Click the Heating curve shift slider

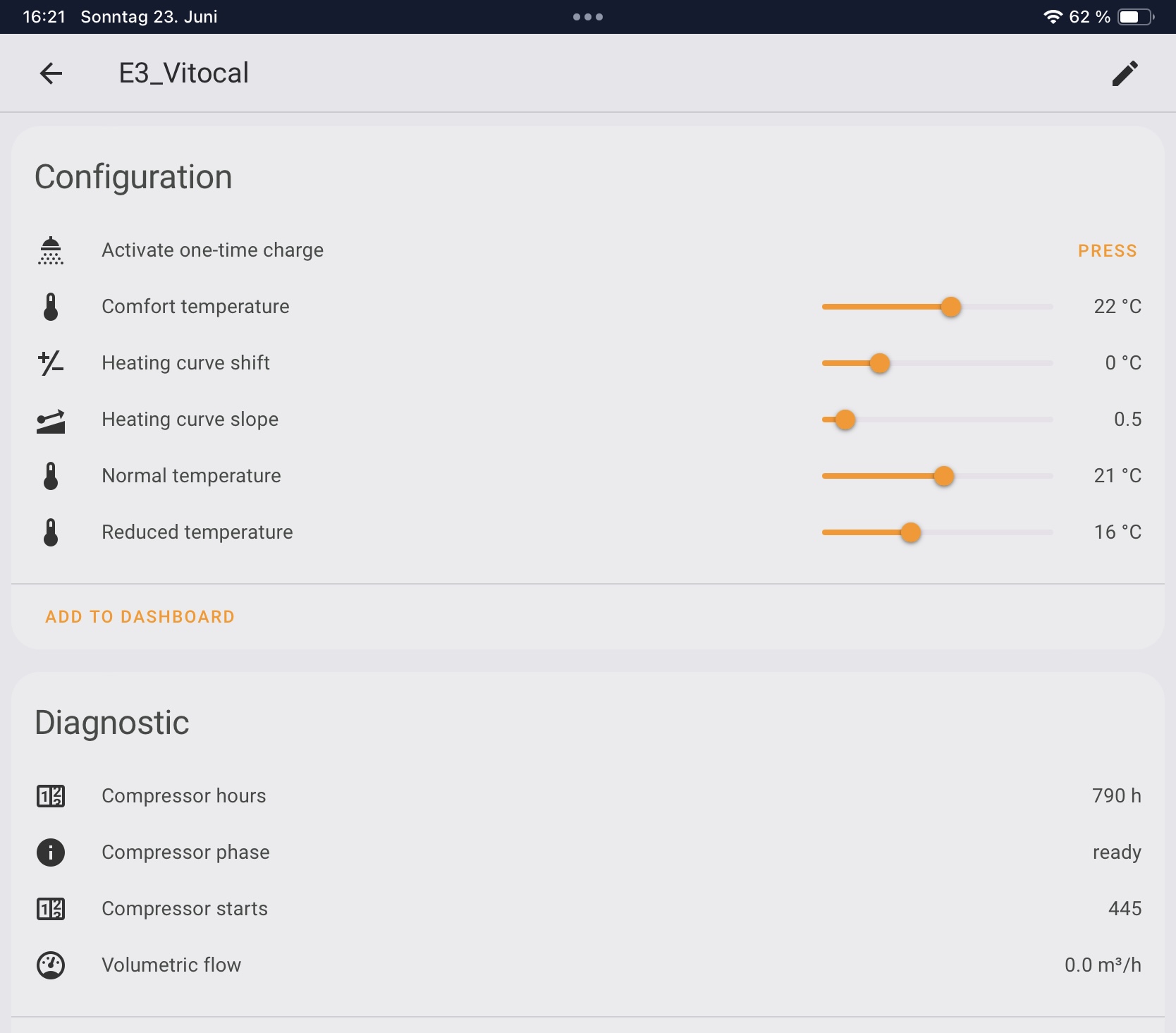coord(937,363)
